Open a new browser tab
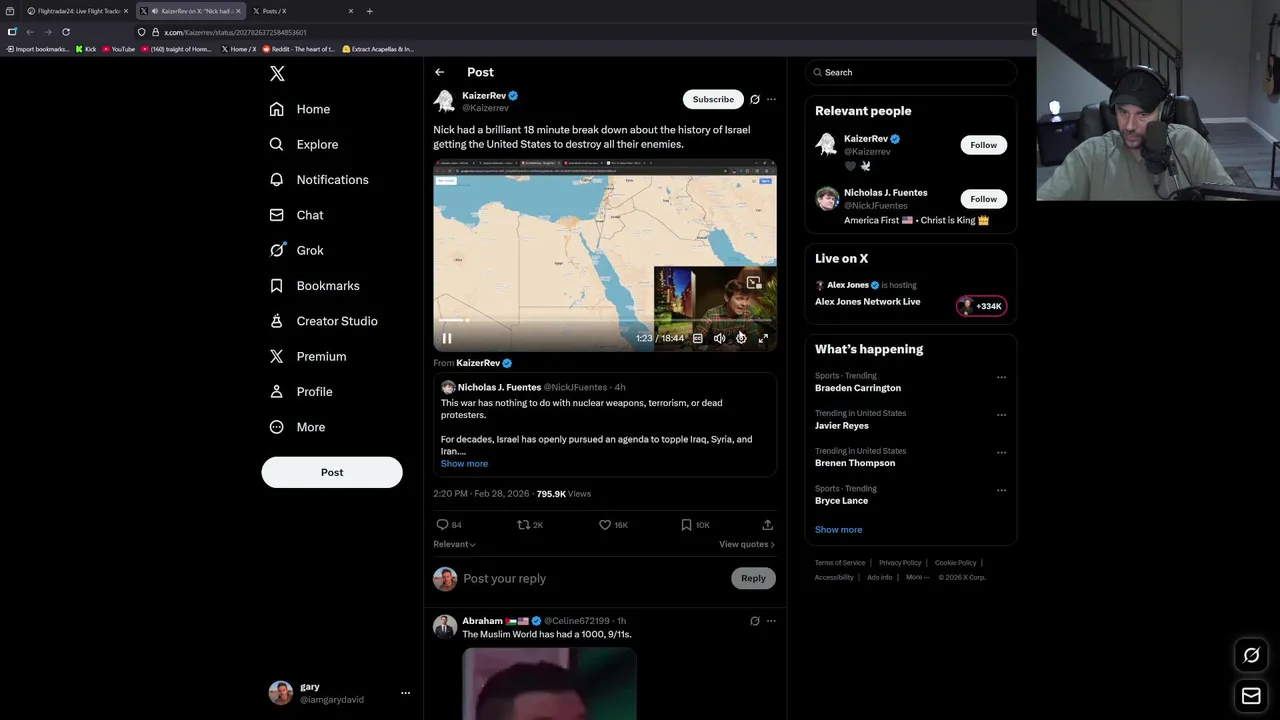 pyautogui.click(x=370, y=11)
